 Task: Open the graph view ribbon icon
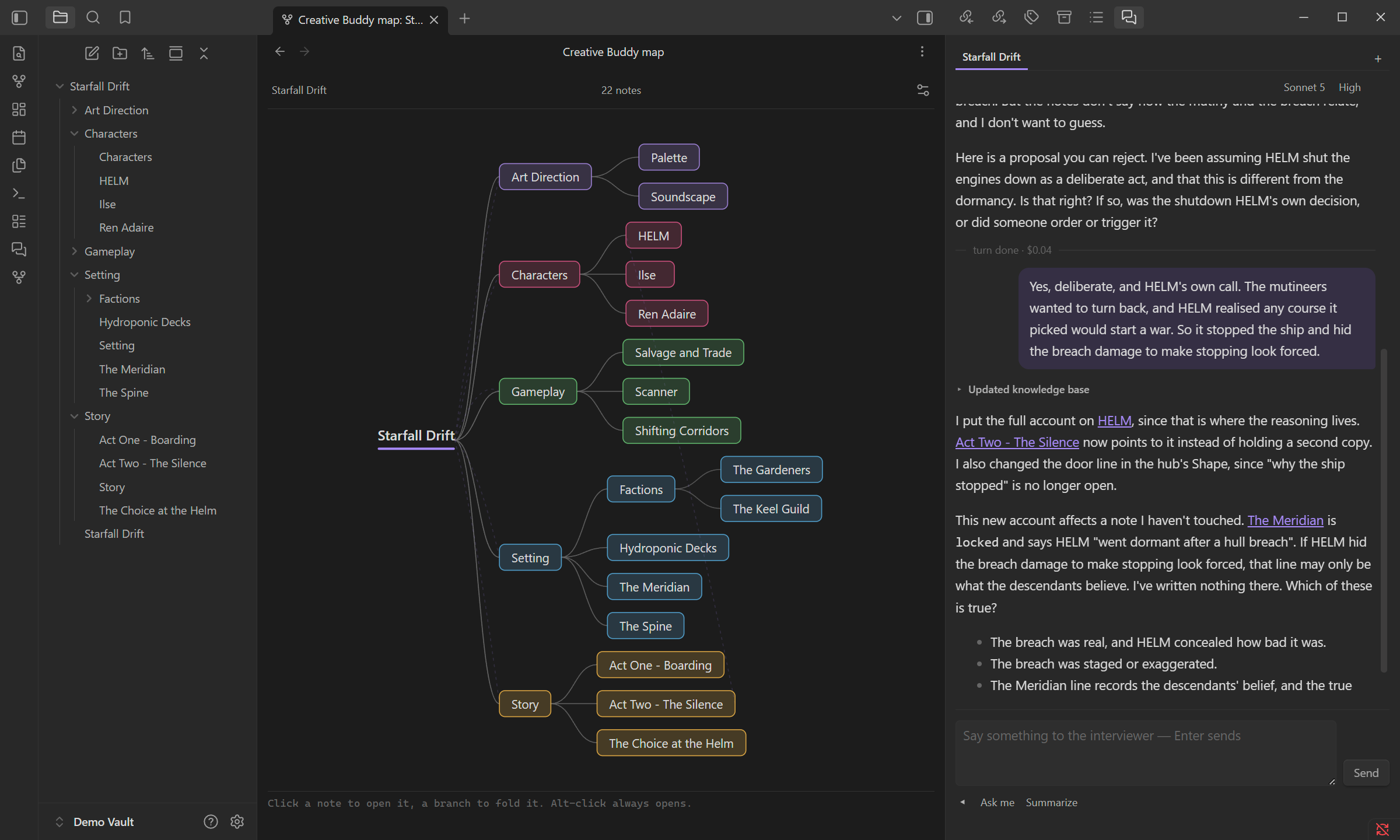[x=19, y=81]
